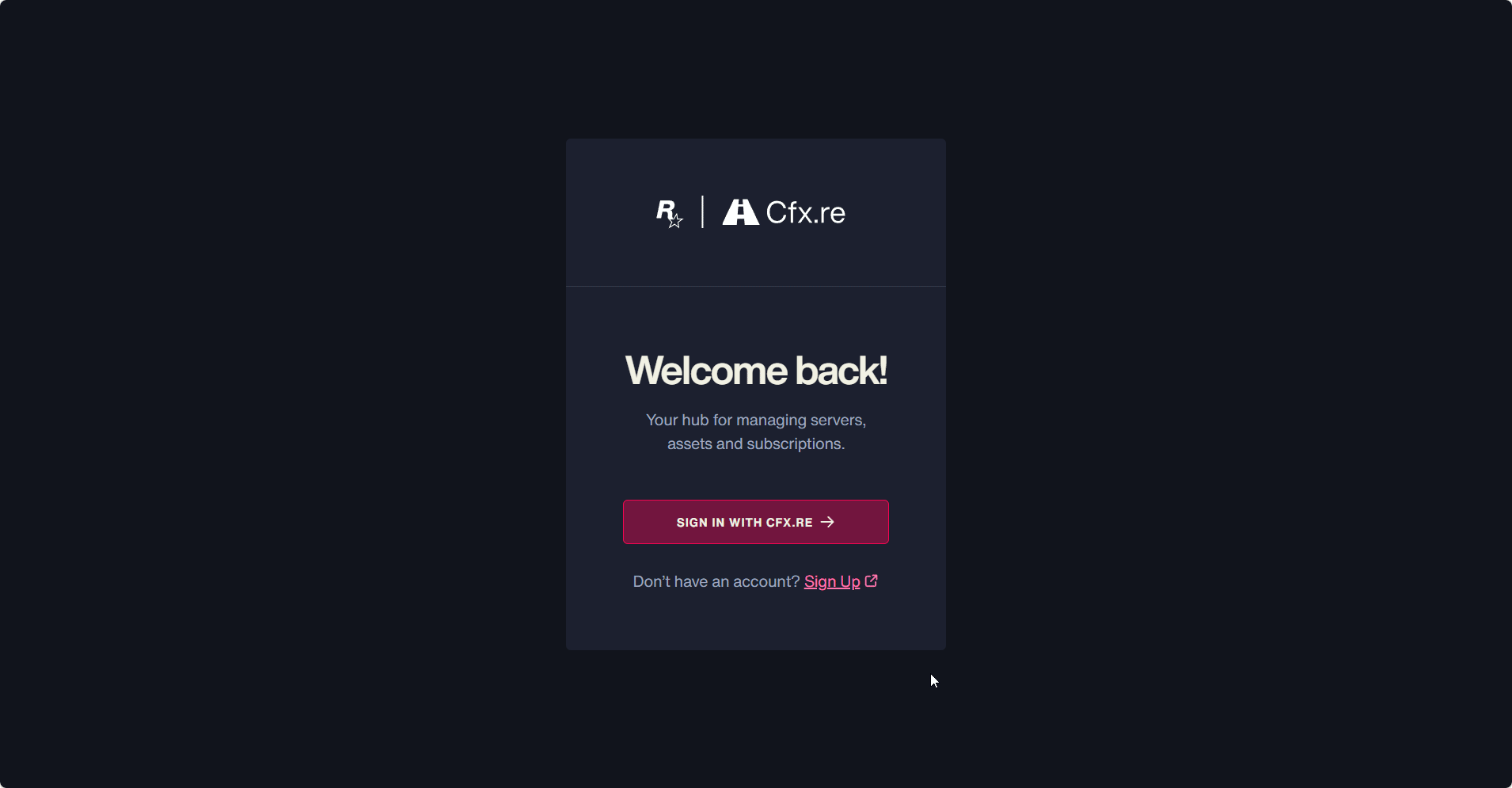The height and width of the screenshot is (788, 1512).
Task: Click the "Your hub for managing servers" line
Action: 756,421
